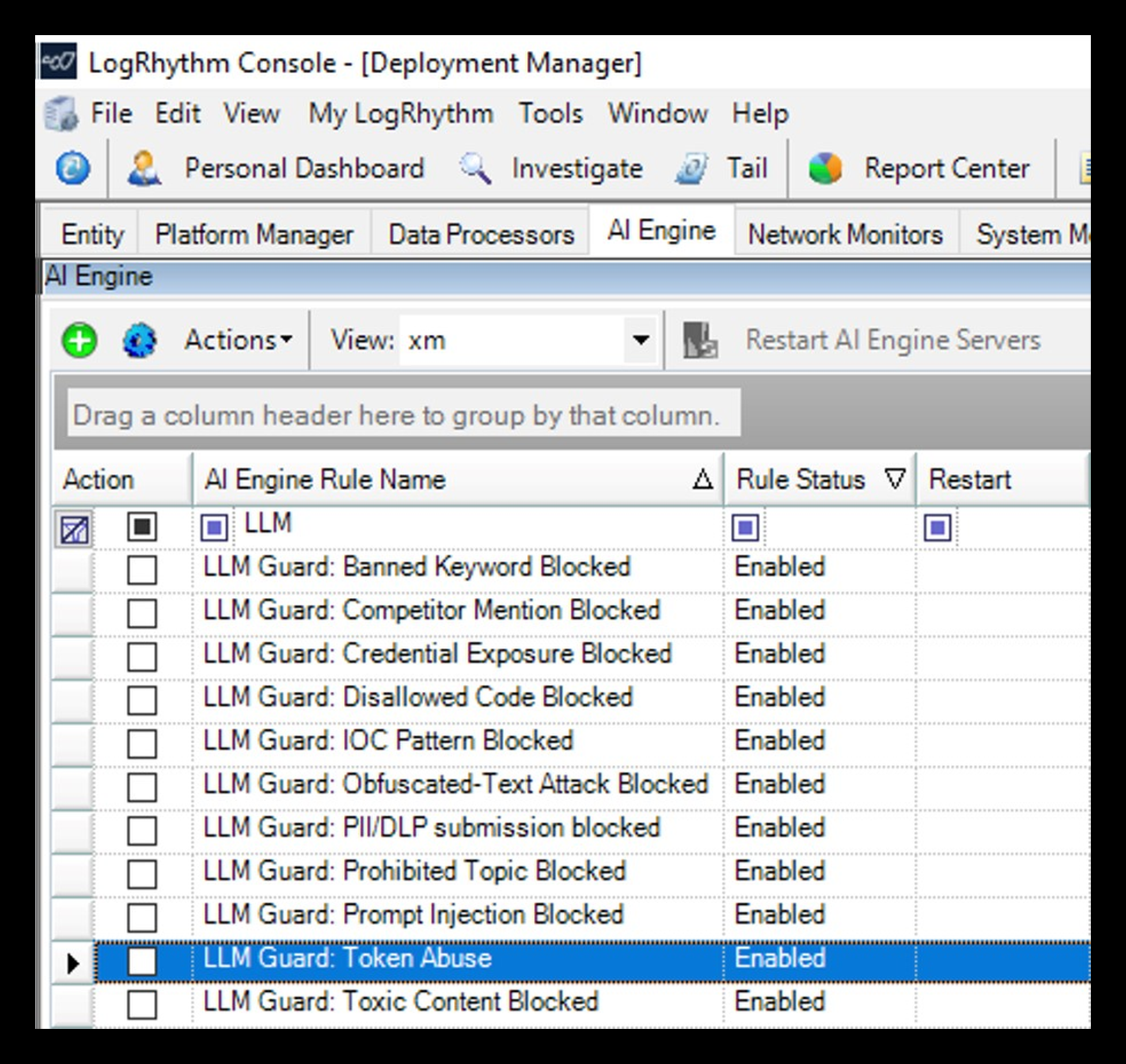The image size is (1126, 1064).
Task: Click the Restart column filter operator icon
Action: tap(938, 528)
